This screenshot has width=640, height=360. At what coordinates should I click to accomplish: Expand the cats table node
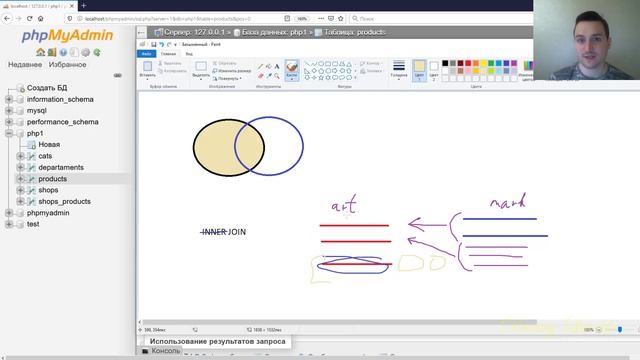click(20, 156)
